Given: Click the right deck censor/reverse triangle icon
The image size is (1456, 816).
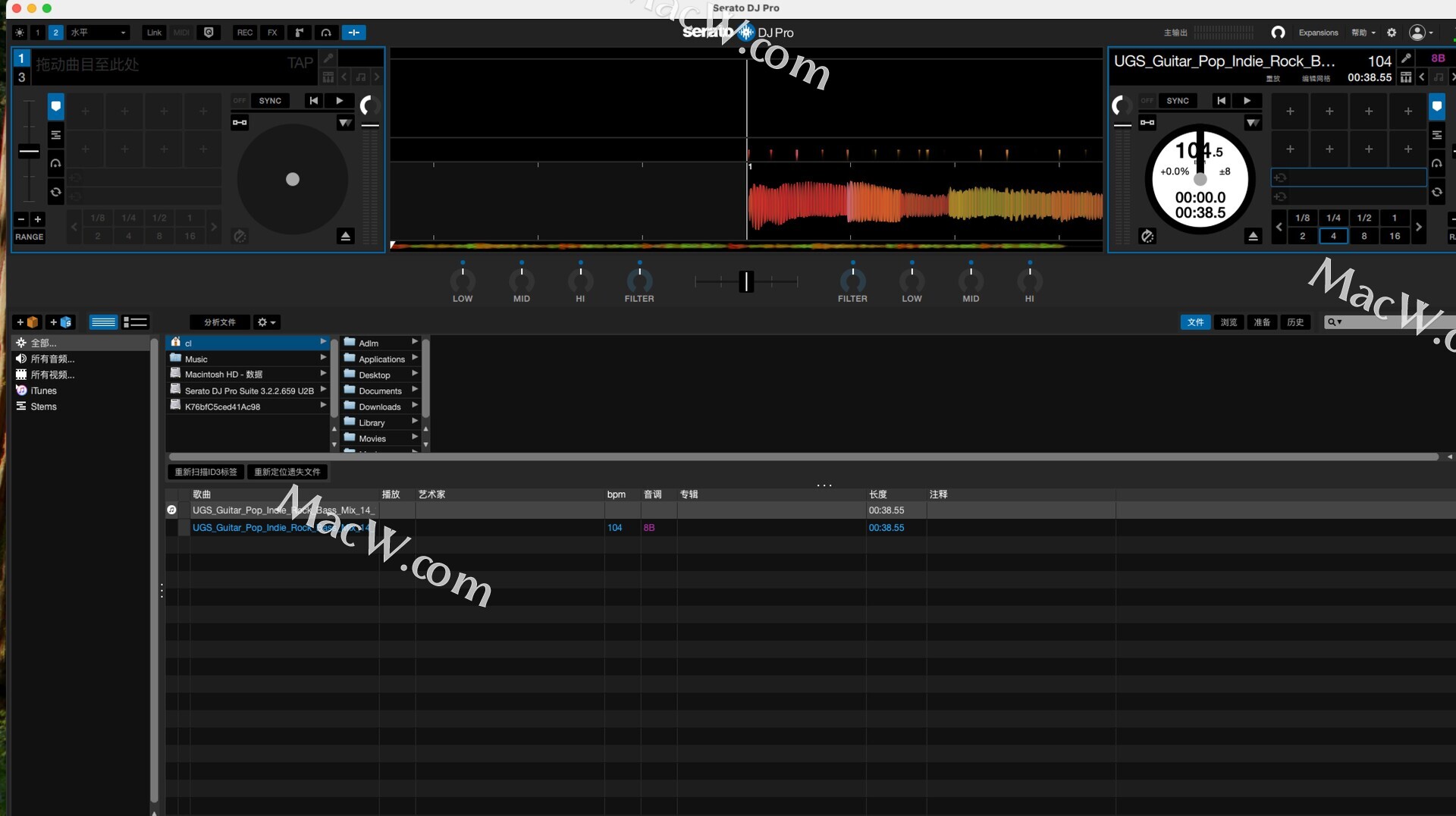Looking at the screenshot, I should pos(1253,123).
